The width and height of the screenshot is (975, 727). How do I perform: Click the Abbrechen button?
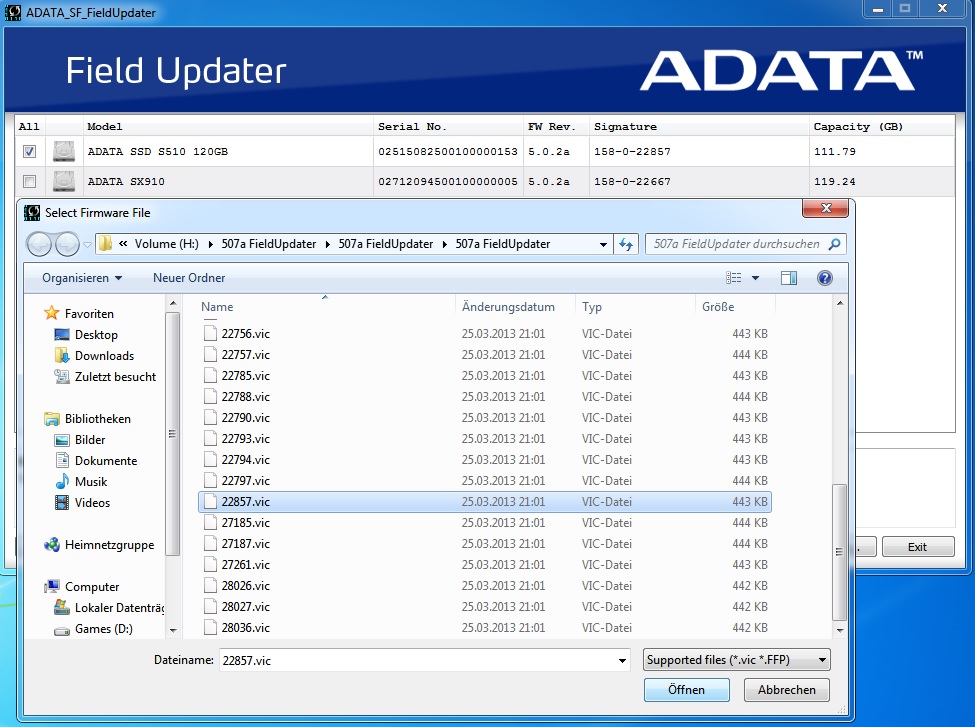[x=787, y=690]
